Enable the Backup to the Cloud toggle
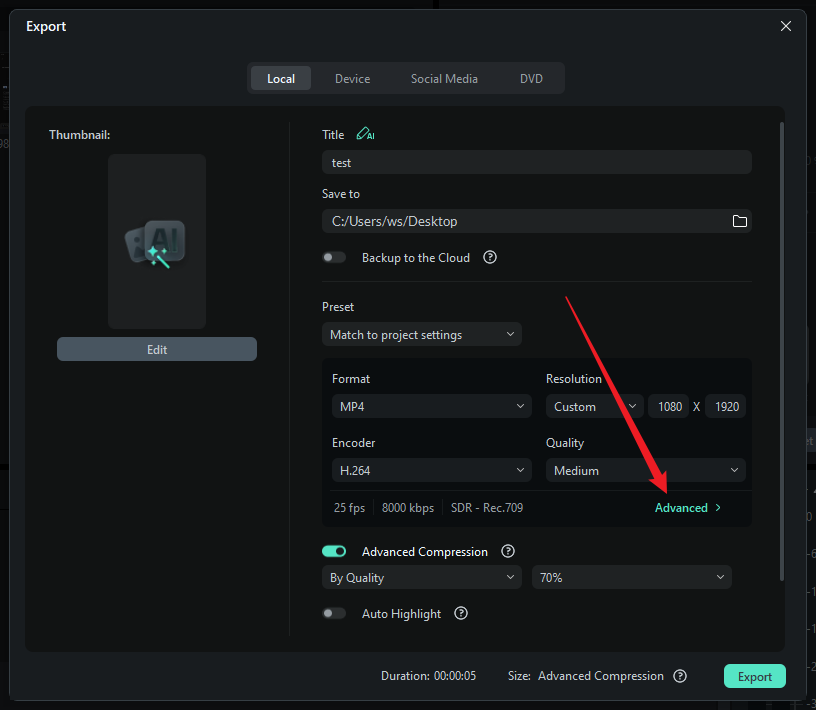 pyautogui.click(x=334, y=257)
